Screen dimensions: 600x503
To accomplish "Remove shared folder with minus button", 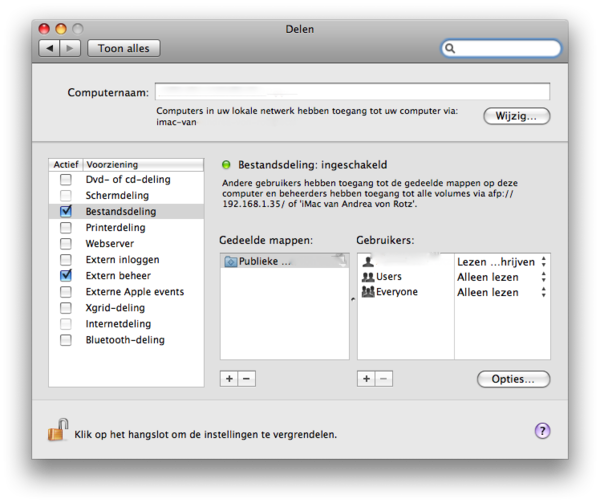I will [247, 379].
